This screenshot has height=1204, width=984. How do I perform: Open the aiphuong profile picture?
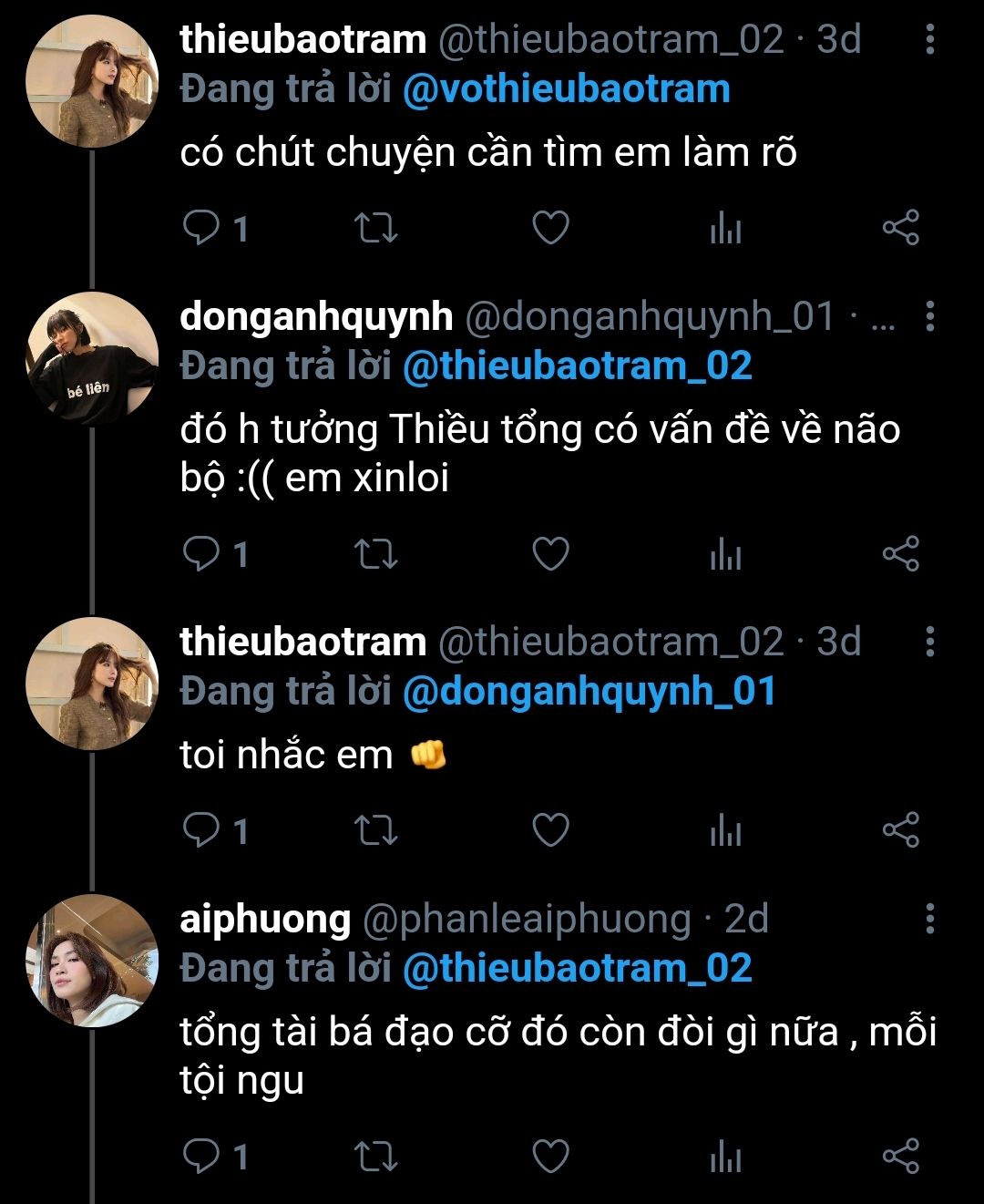[x=92, y=961]
